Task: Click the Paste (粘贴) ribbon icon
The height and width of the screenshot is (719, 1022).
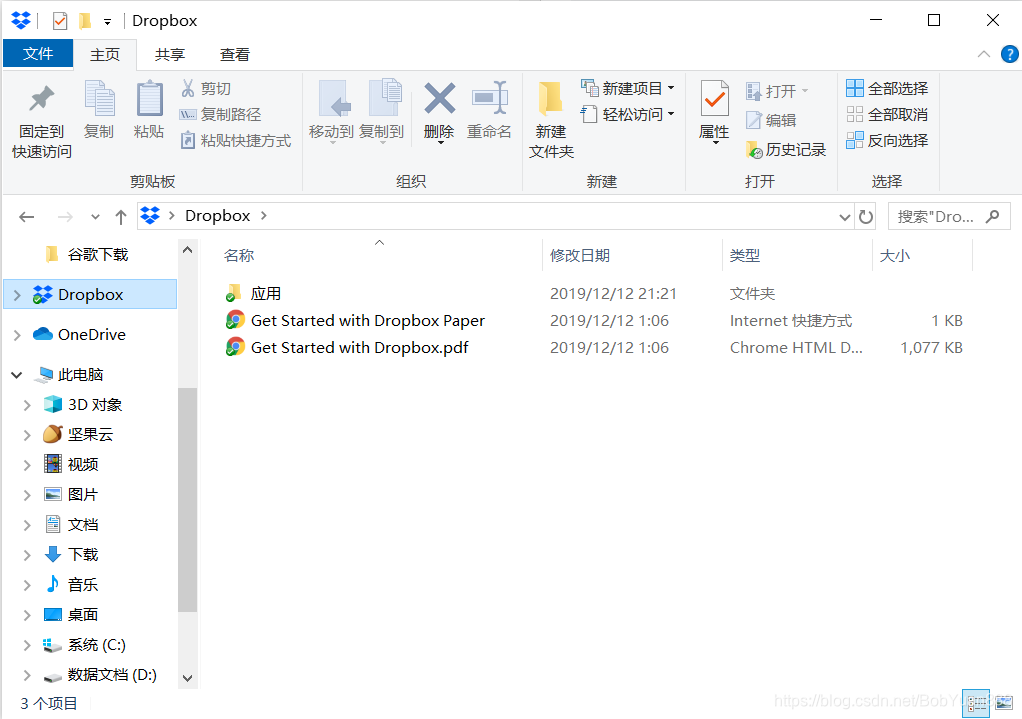Action: pyautogui.click(x=149, y=99)
